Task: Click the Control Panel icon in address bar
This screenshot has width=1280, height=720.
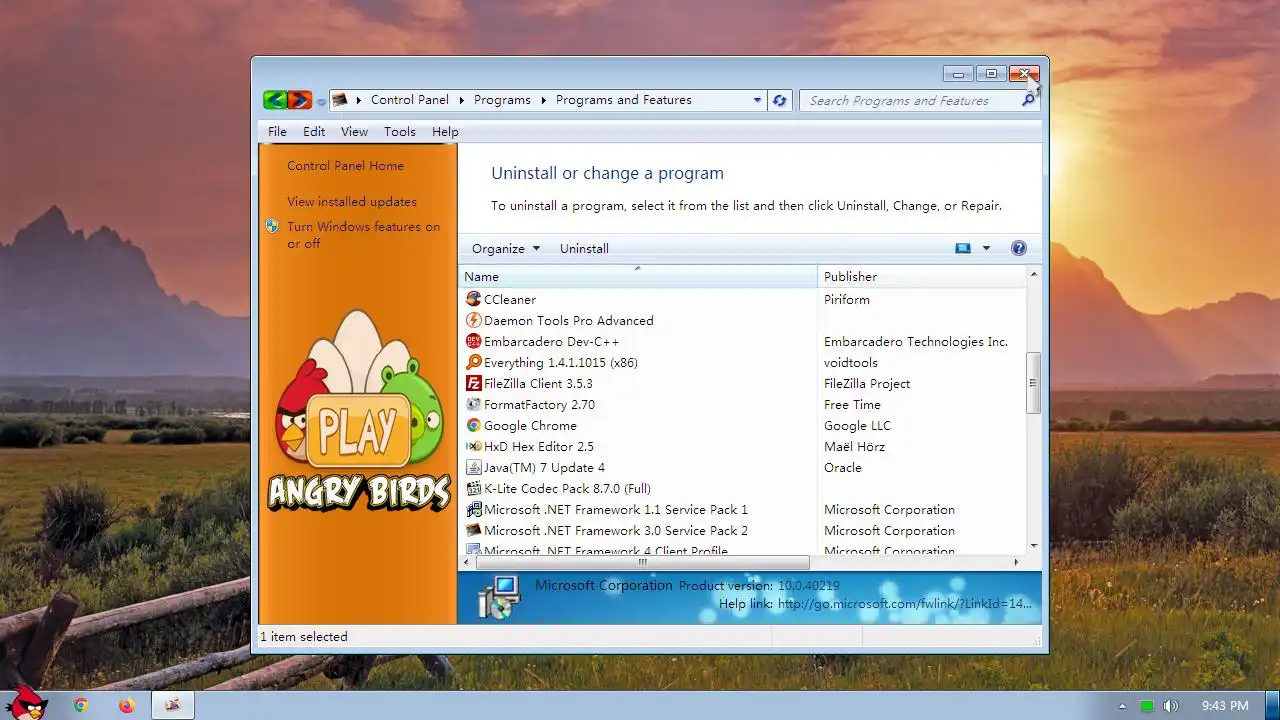Action: [x=340, y=100]
